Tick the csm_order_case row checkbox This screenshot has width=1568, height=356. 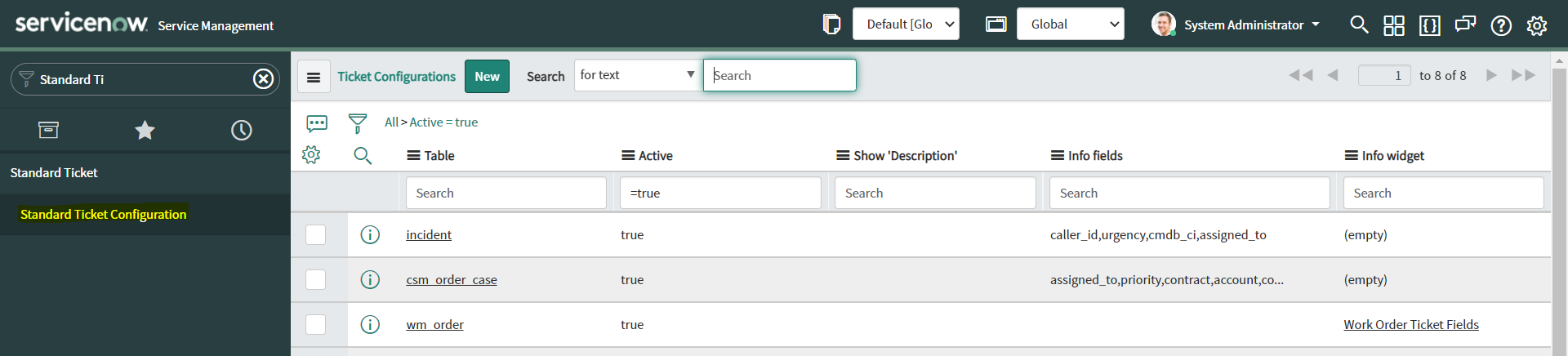(x=316, y=280)
